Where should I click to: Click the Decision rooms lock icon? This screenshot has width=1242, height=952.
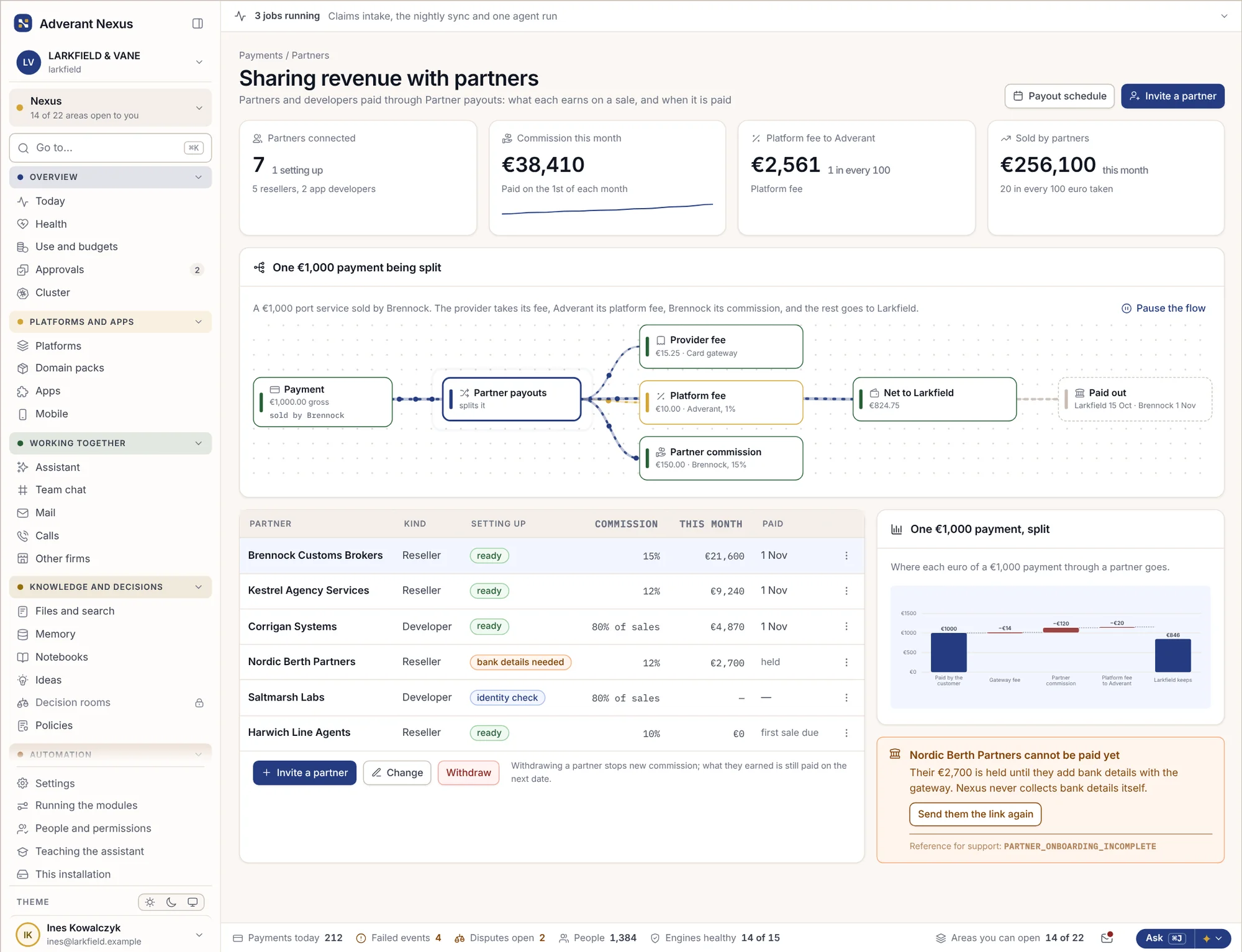tap(199, 703)
